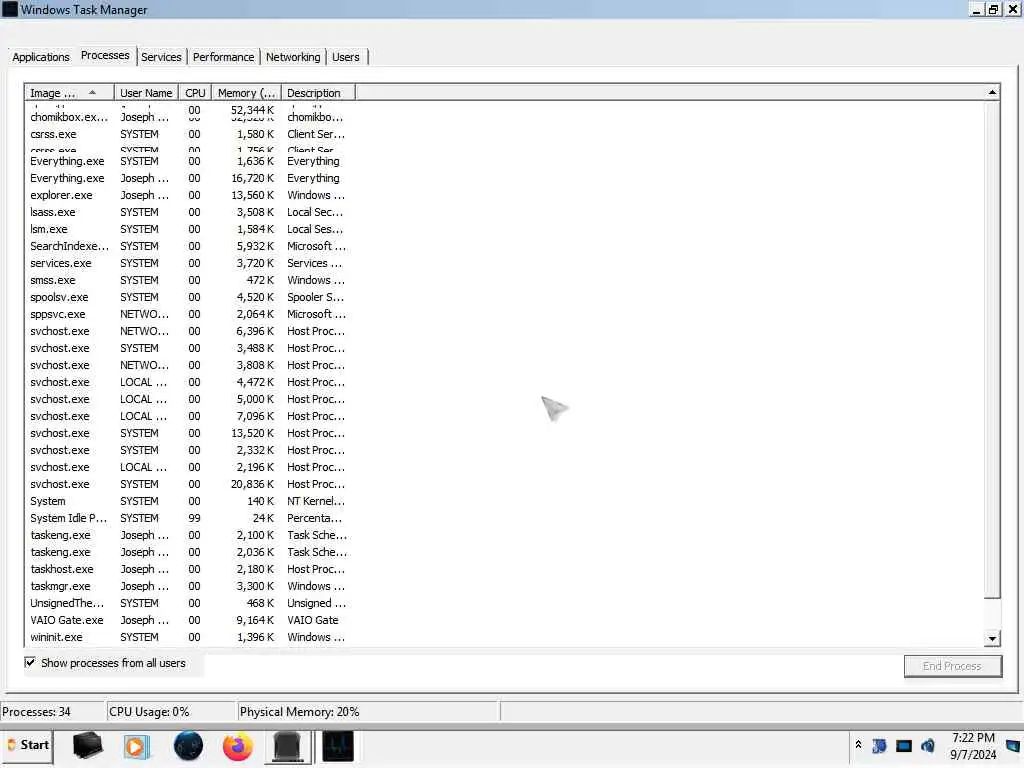Click the process list scroll down arrow

click(992, 639)
